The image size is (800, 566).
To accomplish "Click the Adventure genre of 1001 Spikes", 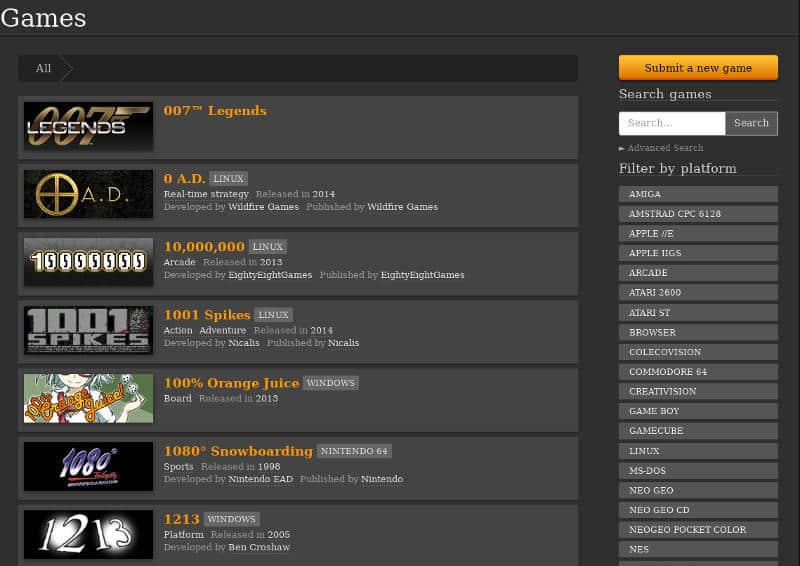I will point(222,330).
